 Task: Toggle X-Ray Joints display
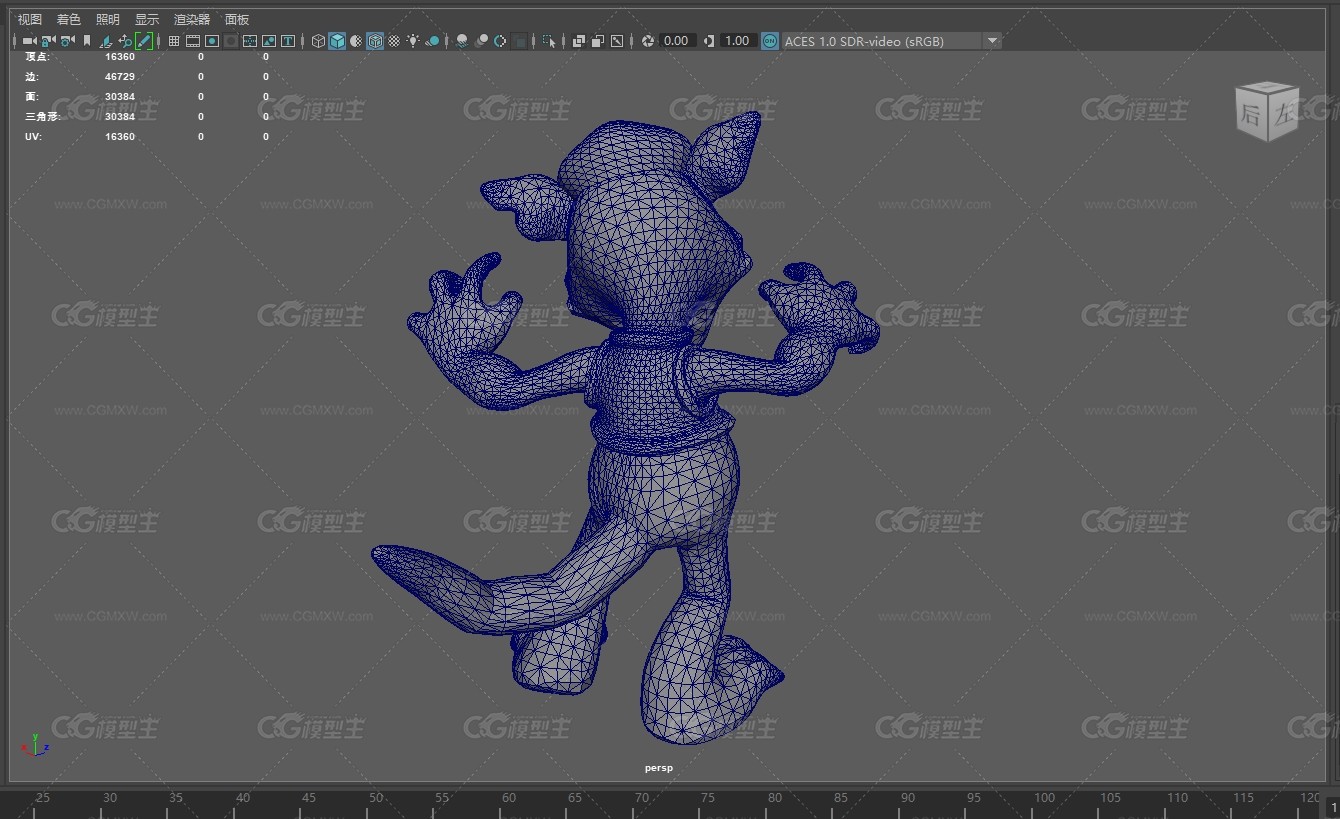coord(617,41)
